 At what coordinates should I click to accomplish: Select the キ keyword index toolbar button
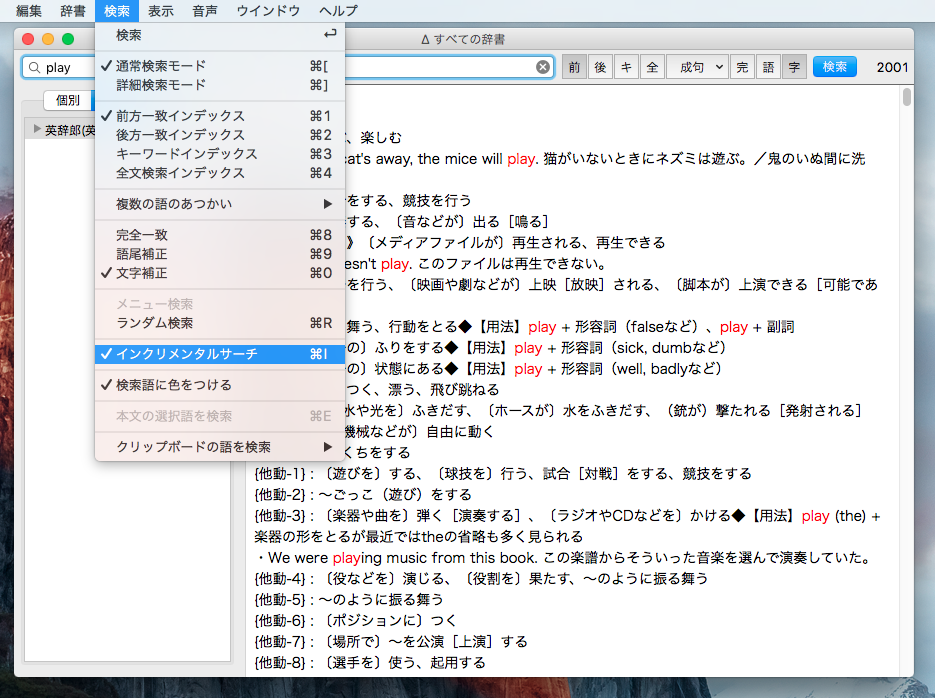626,67
